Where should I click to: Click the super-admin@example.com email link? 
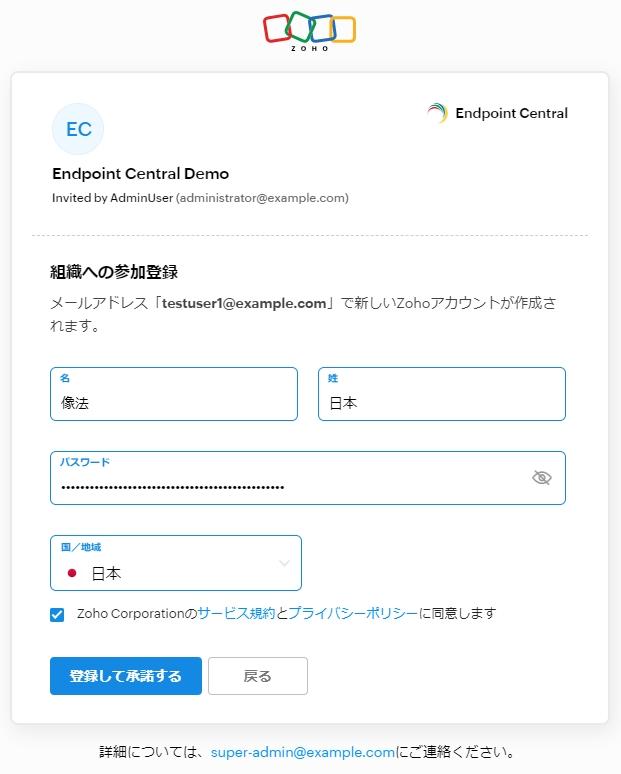pos(303,752)
